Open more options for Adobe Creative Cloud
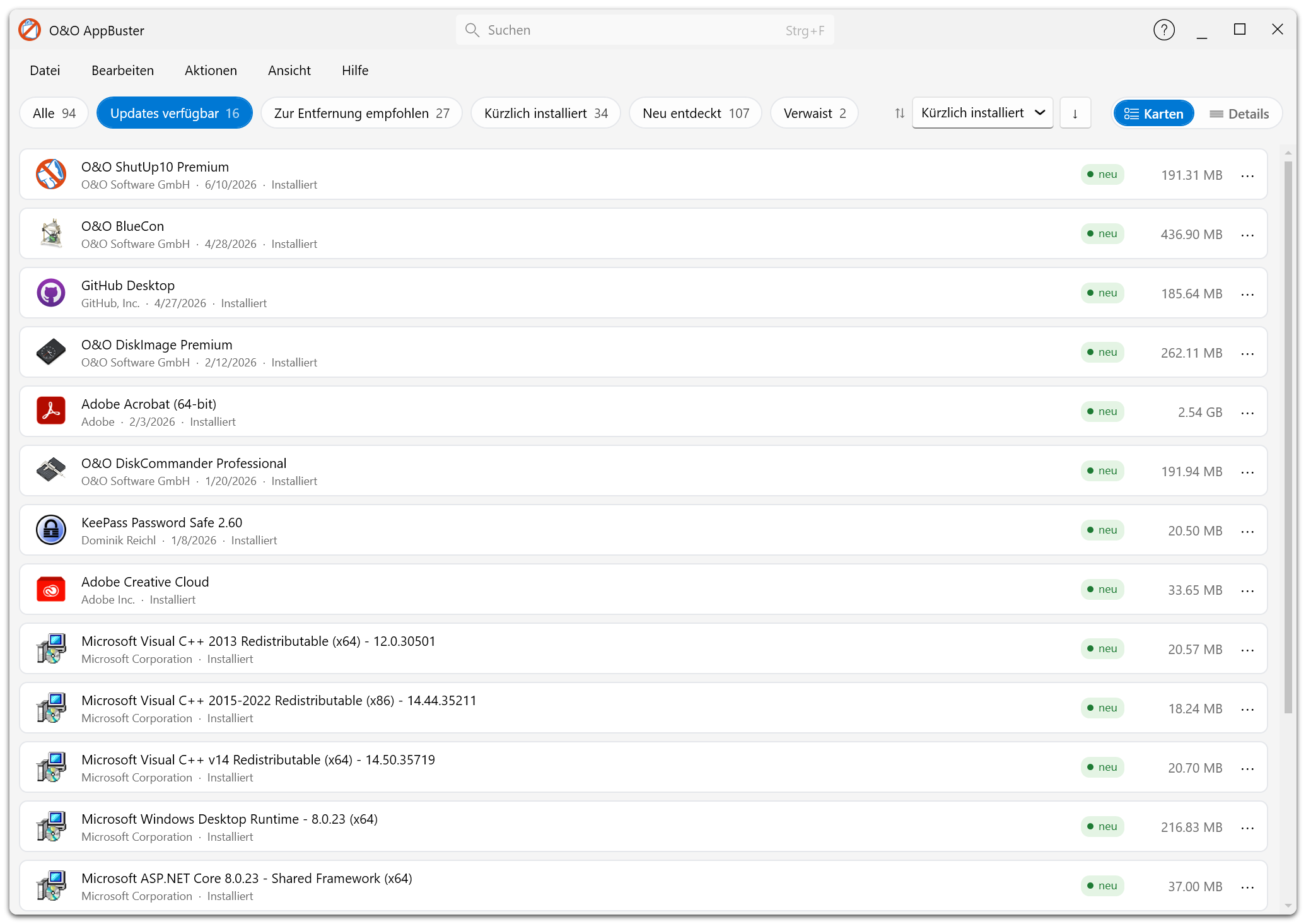Screen dimensions: 1306x924 point(1247,590)
